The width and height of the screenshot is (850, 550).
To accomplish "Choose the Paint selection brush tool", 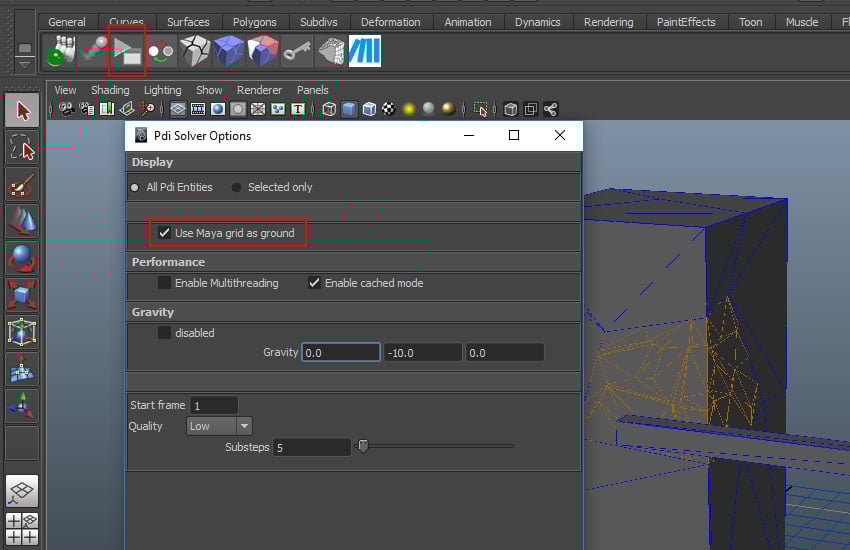I will (x=22, y=185).
